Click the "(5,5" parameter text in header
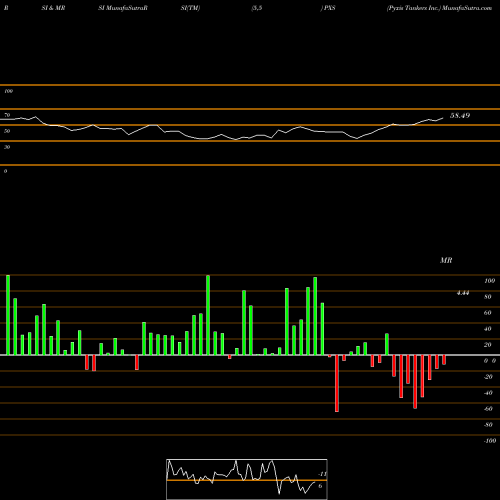Screen dimensions: 500x500 [257, 8]
